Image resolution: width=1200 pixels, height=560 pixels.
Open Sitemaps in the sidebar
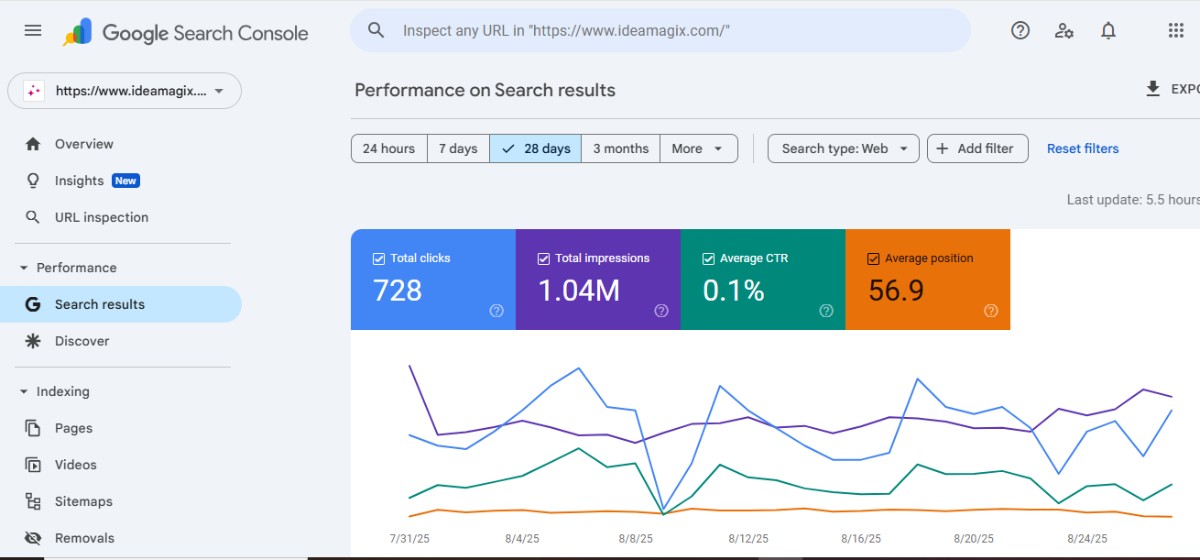[83, 501]
